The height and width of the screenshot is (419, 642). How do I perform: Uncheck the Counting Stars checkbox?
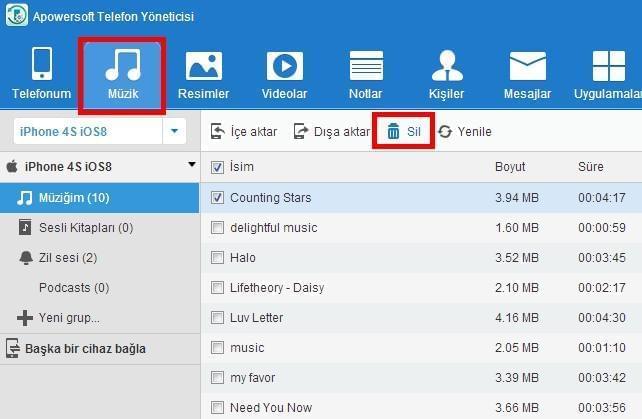(x=217, y=197)
